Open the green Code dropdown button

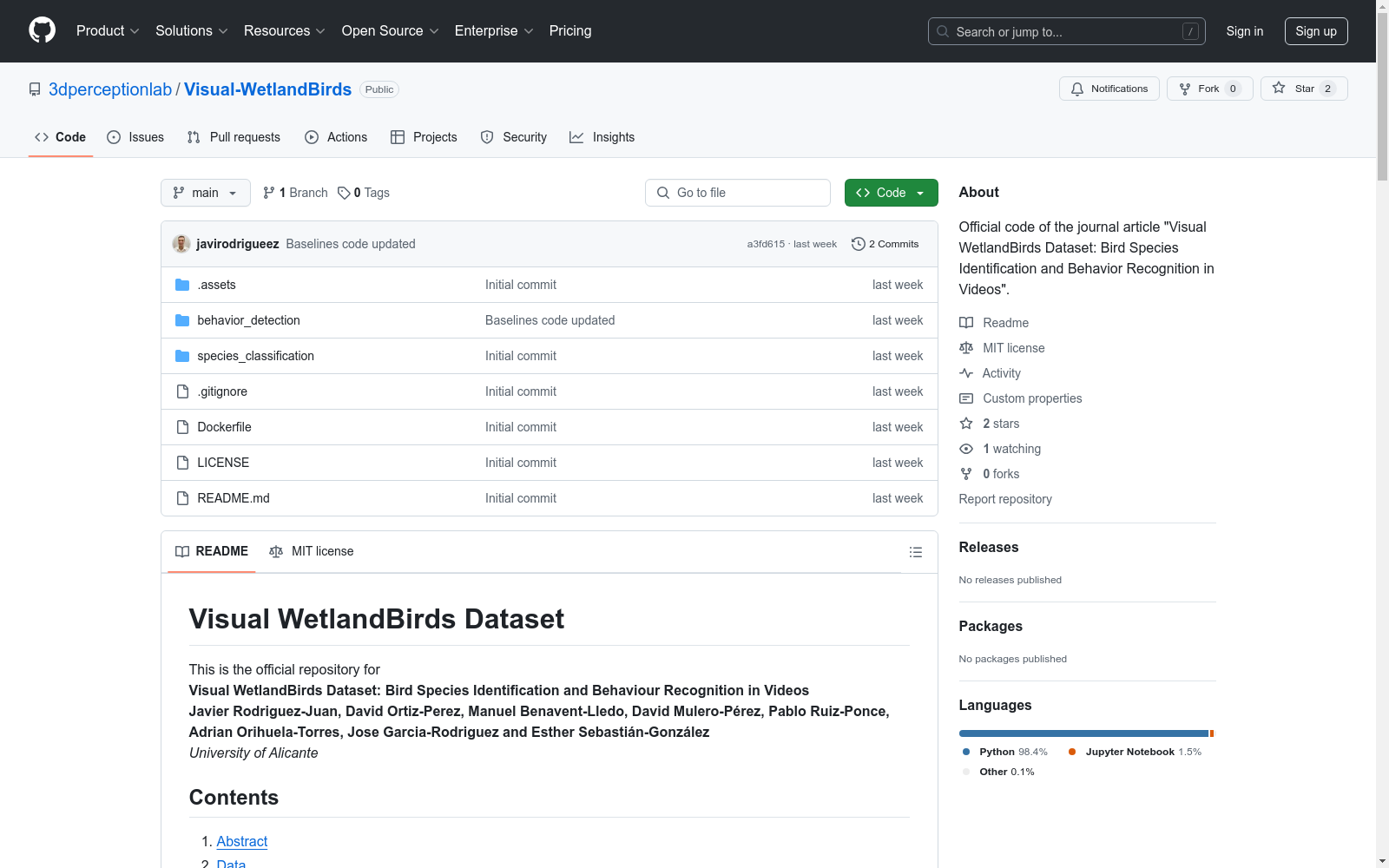[892, 193]
